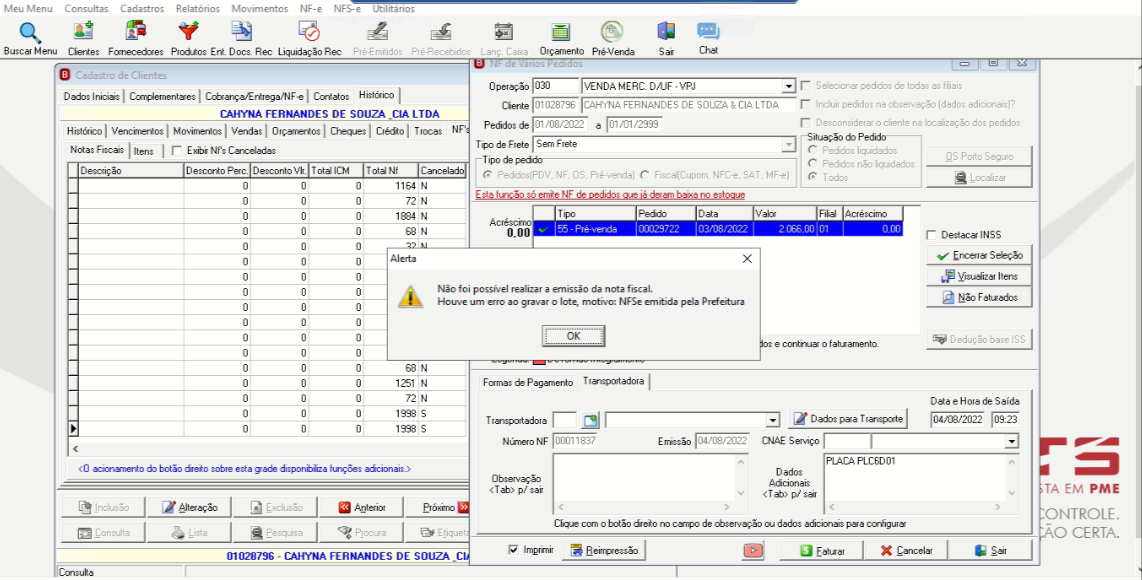
Task: Click the Cancelar button
Action: (x=906, y=550)
